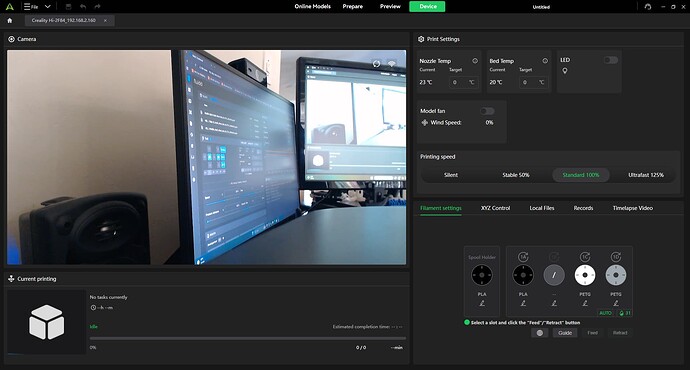Open the Local Files tab

click(x=542, y=208)
